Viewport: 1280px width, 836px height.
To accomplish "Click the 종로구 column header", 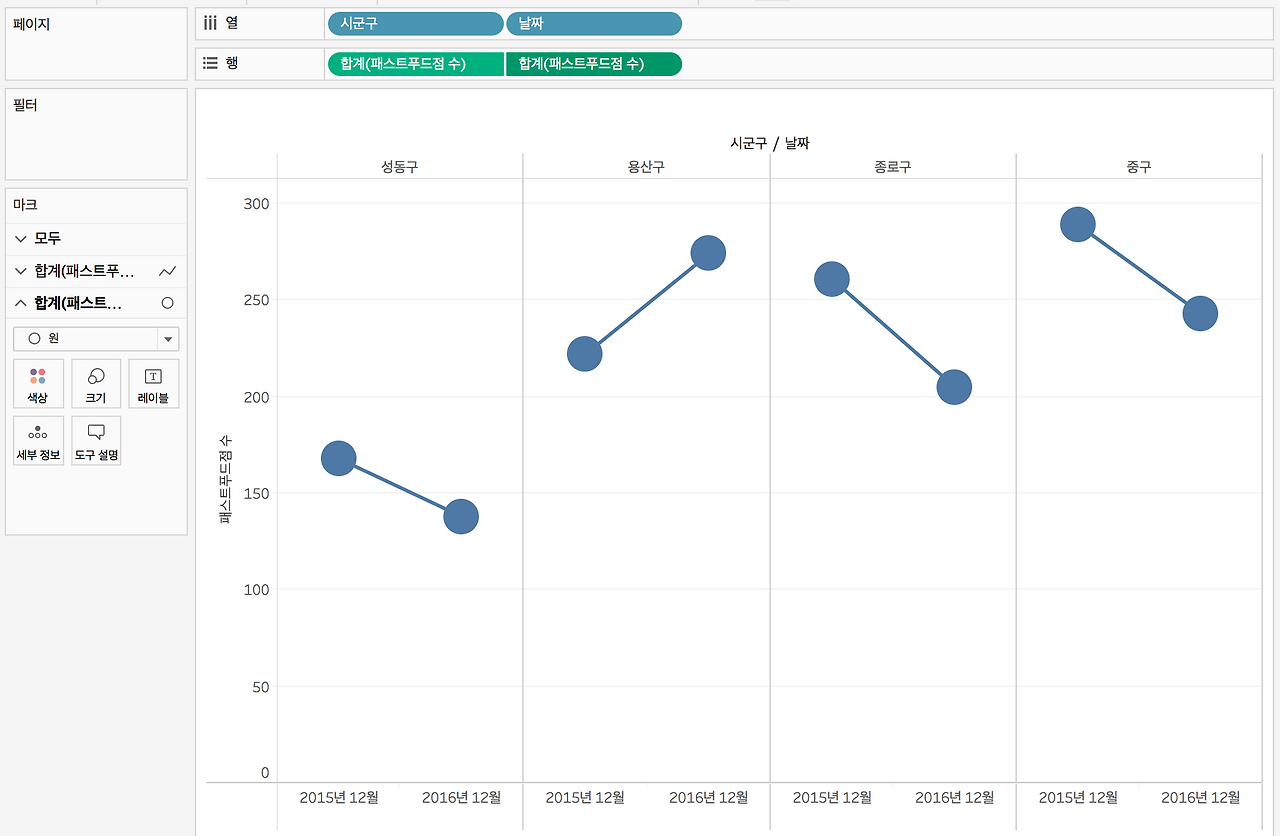I will (x=892, y=167).
